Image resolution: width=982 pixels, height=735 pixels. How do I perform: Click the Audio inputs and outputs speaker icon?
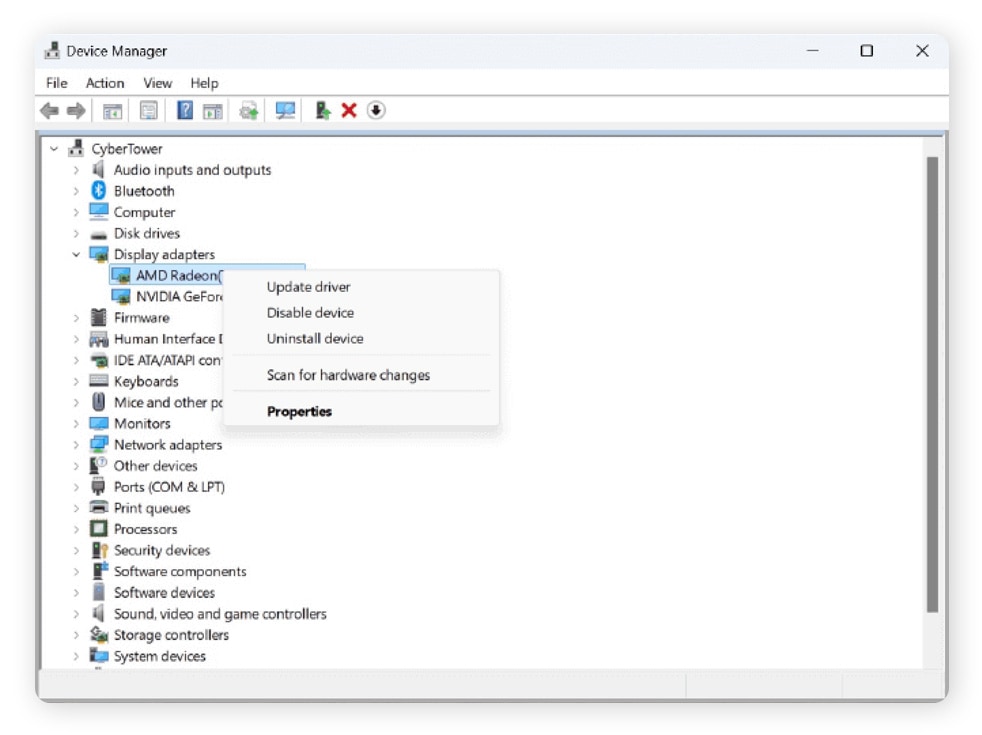pyautogui.click(x=98, y=169)
